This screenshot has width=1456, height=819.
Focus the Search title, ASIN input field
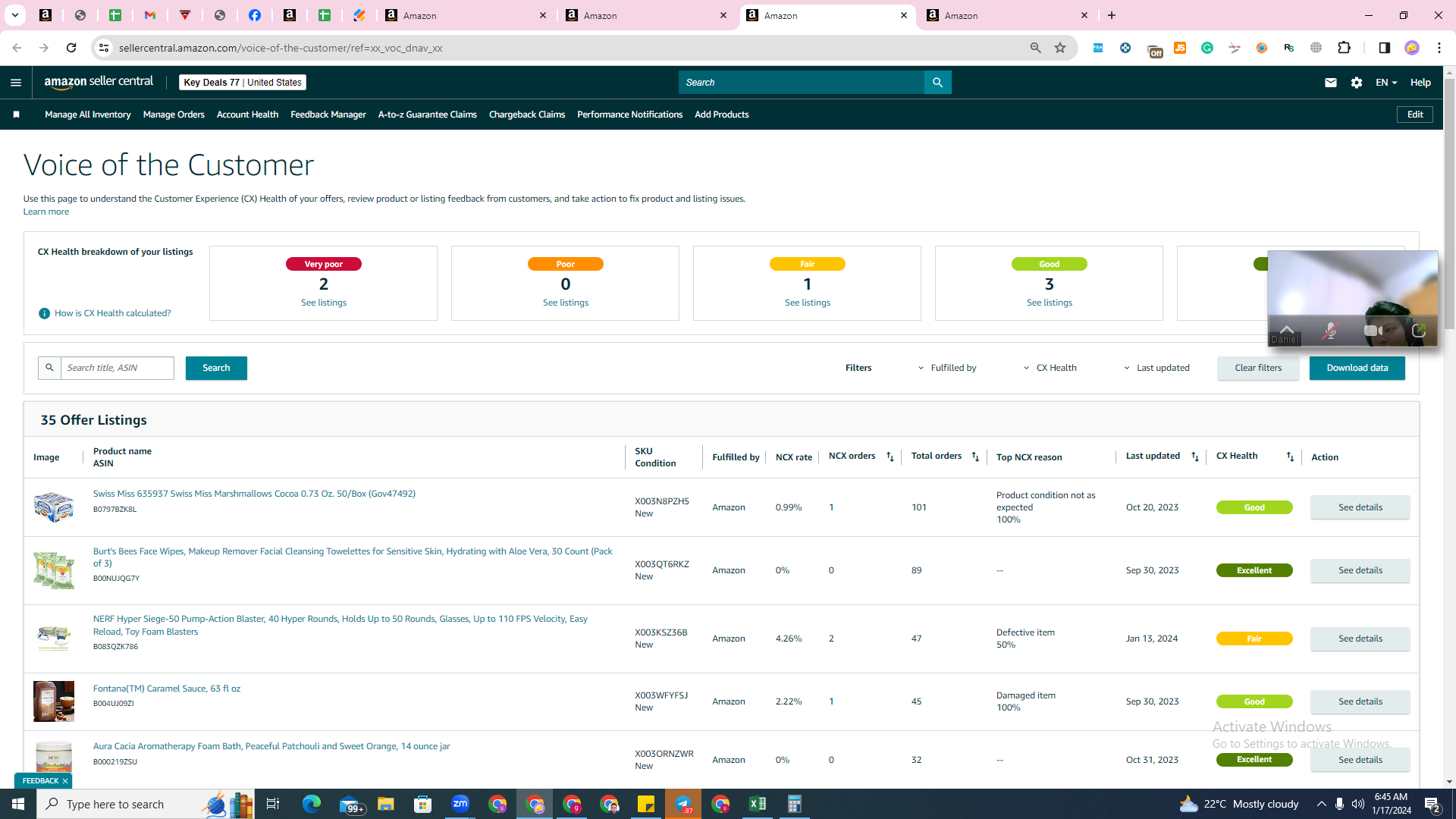click(x=118, y=368)
